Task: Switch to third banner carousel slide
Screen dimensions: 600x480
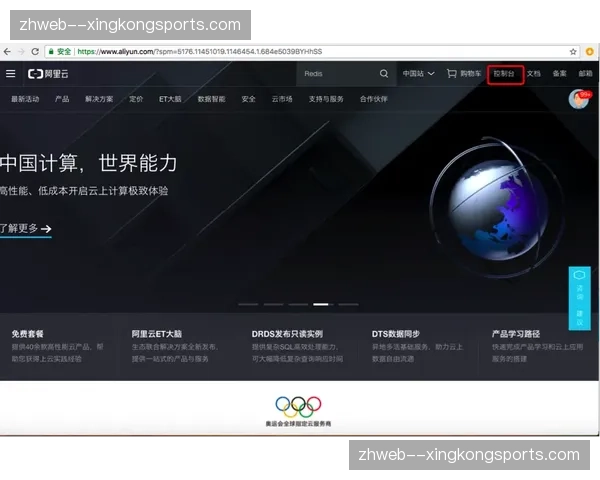Action: click(x=298, y=304)
